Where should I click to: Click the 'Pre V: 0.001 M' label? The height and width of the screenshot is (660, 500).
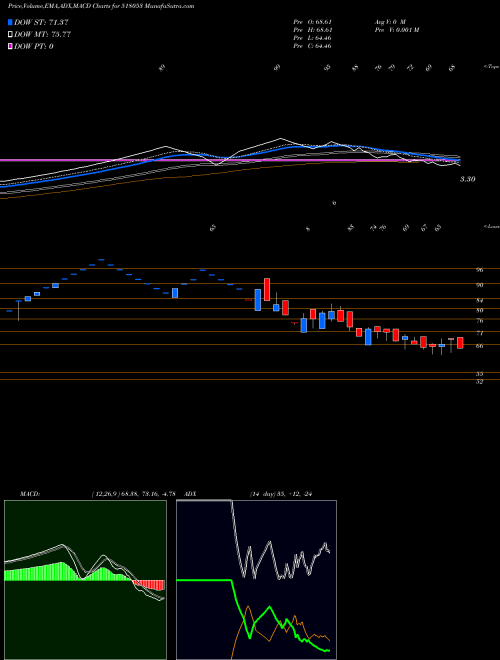[x=396, y=30]
